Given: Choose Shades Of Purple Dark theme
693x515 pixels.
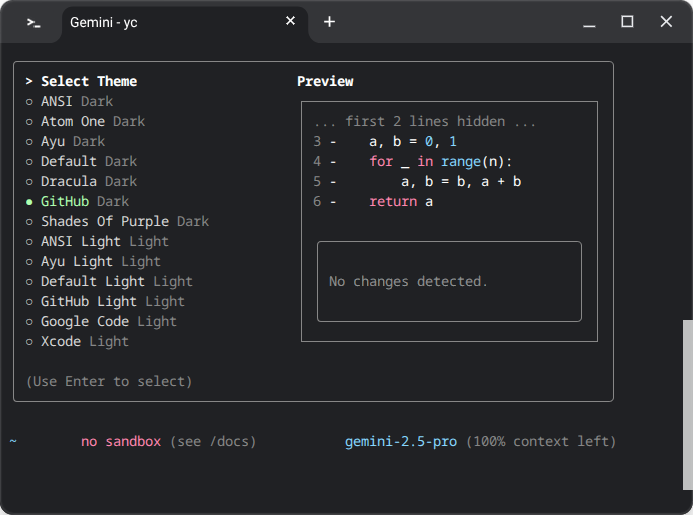Looking at the screenshot, I should coord(117,221).
